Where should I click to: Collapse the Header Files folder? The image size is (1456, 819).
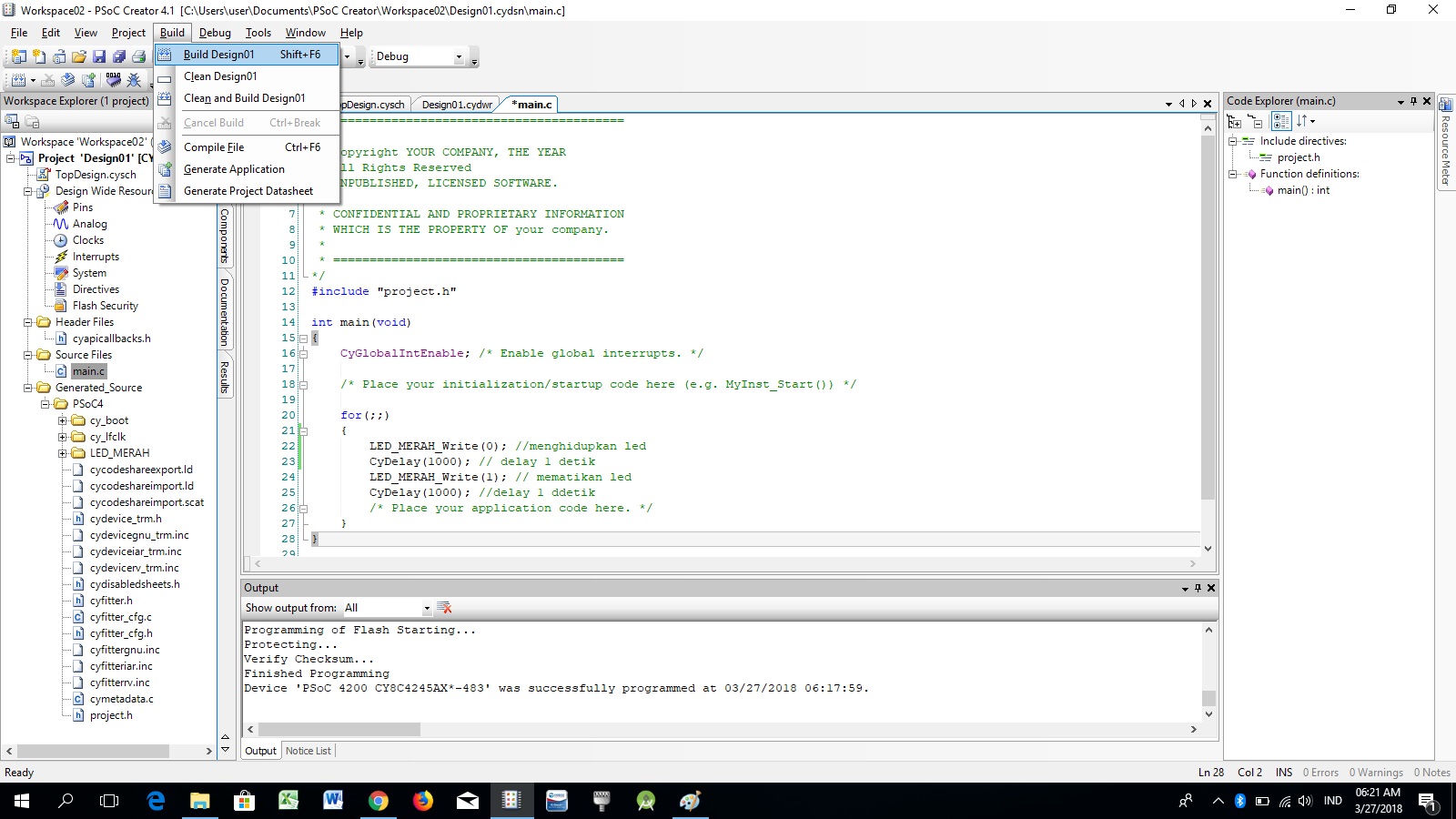pos(28,322)
